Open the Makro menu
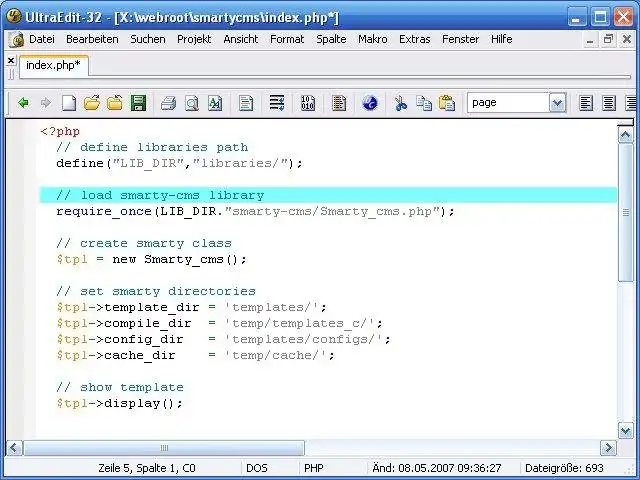 pyautogui.click(x=373, y=39)
